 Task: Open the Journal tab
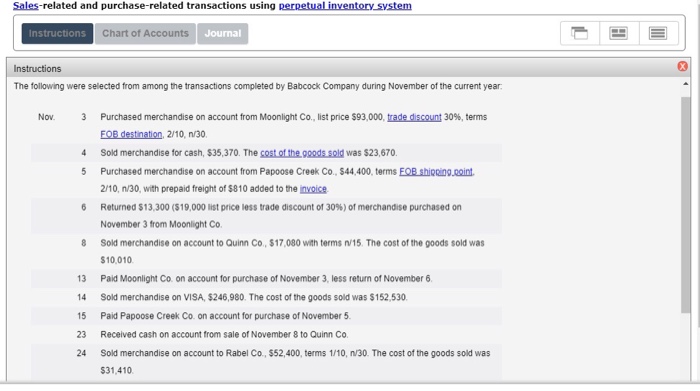click(222, 33)
